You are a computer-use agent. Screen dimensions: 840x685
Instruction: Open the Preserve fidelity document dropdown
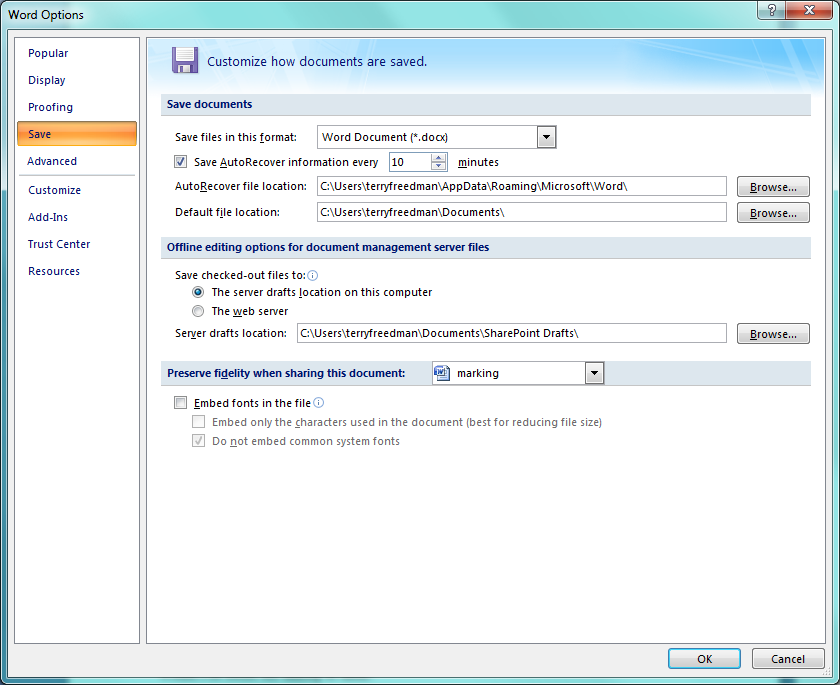point(594,373)
